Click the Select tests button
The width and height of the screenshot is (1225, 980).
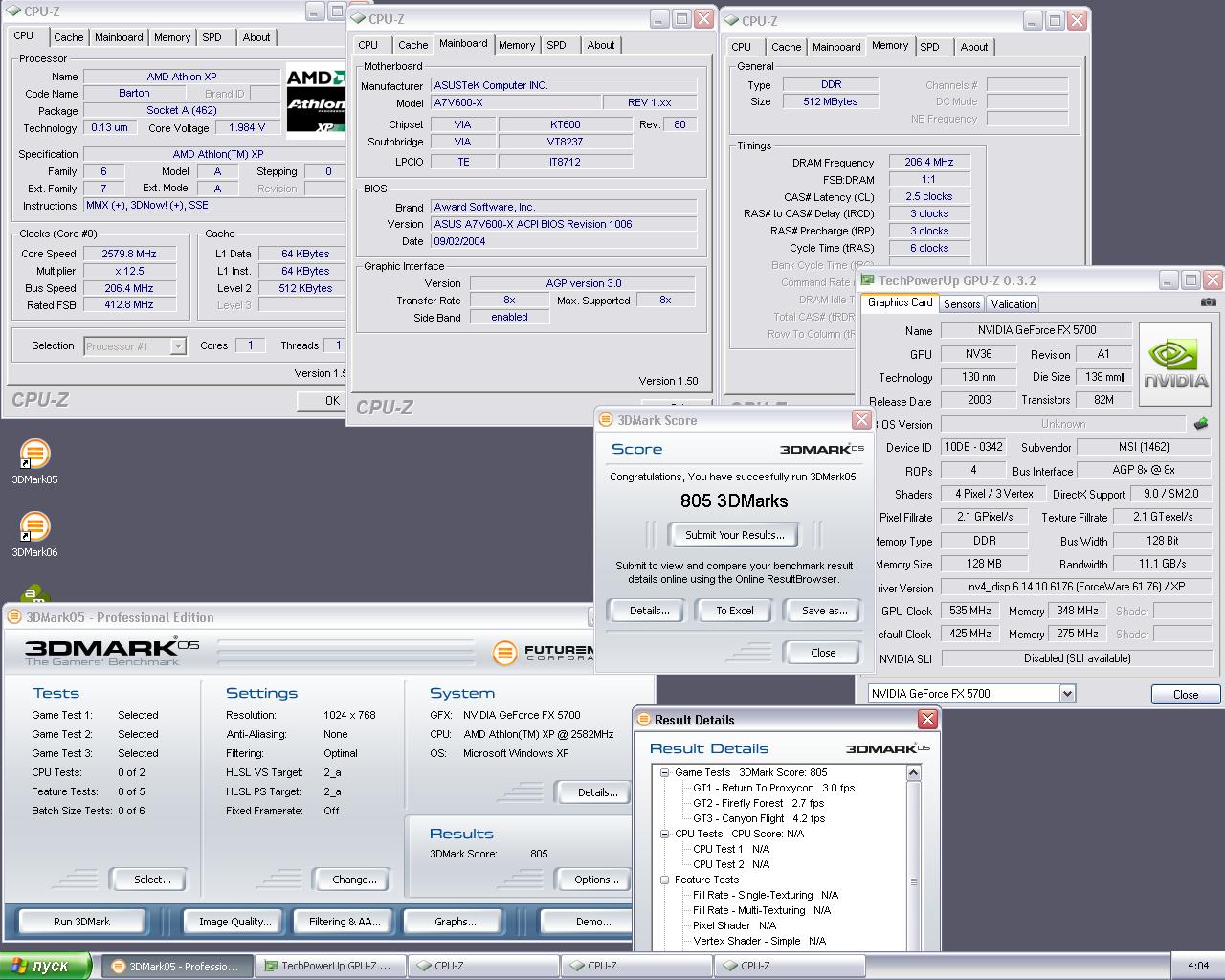click(x=152, y=880)
